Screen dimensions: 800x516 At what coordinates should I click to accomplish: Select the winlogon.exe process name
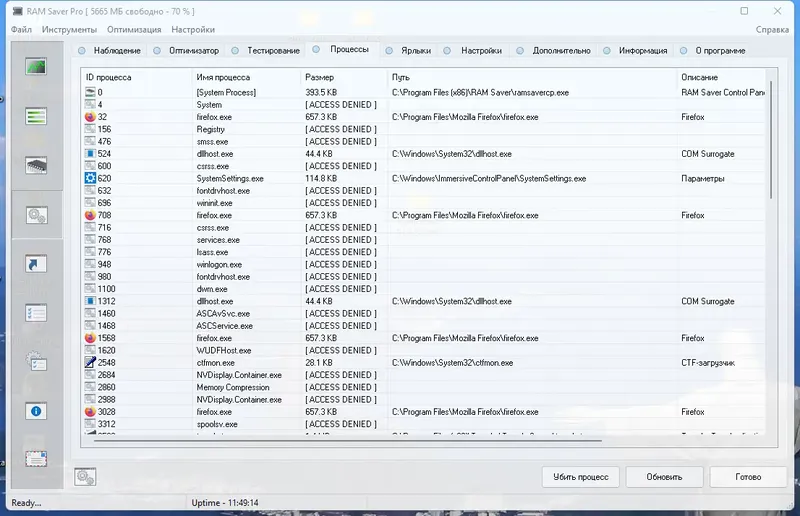[219, 264]
